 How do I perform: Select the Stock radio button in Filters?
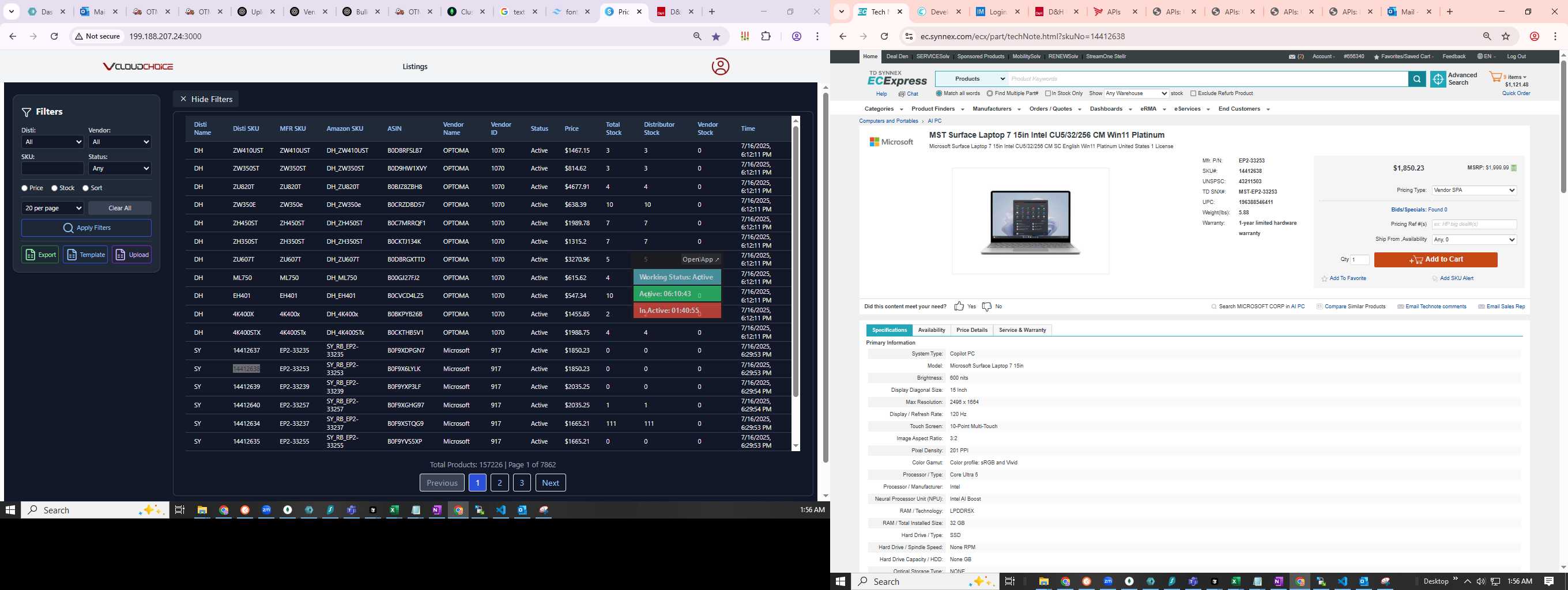[x=54, y=188]
